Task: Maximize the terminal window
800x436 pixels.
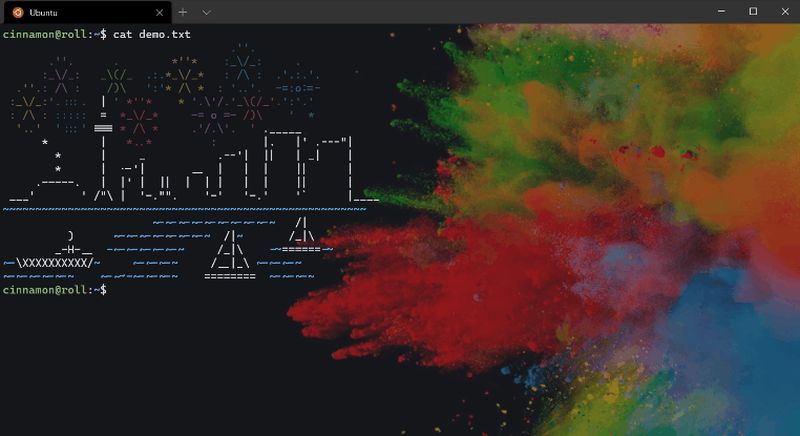Action: (x=753, y=11)
